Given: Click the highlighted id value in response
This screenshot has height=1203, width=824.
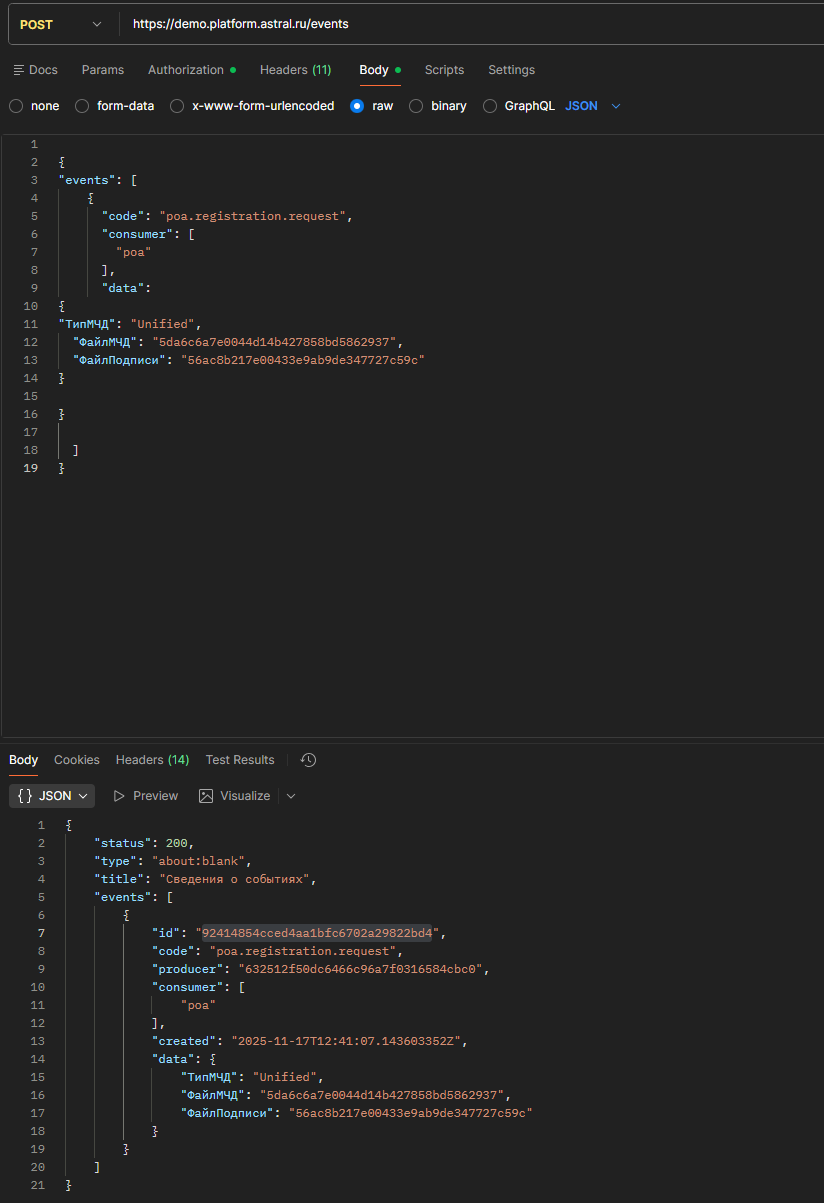Looking at the screenshot, I should click(x=318, y=933).
